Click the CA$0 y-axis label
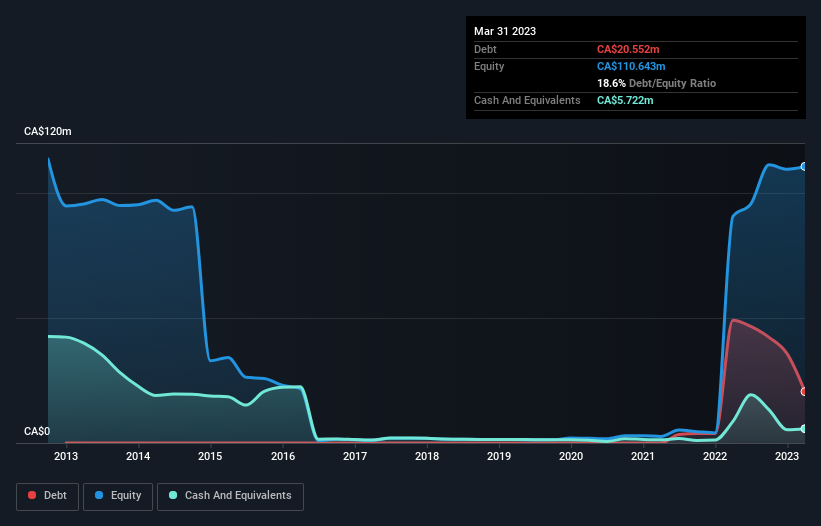The height and width of the screenshot is (526, 821). point(37,431)
